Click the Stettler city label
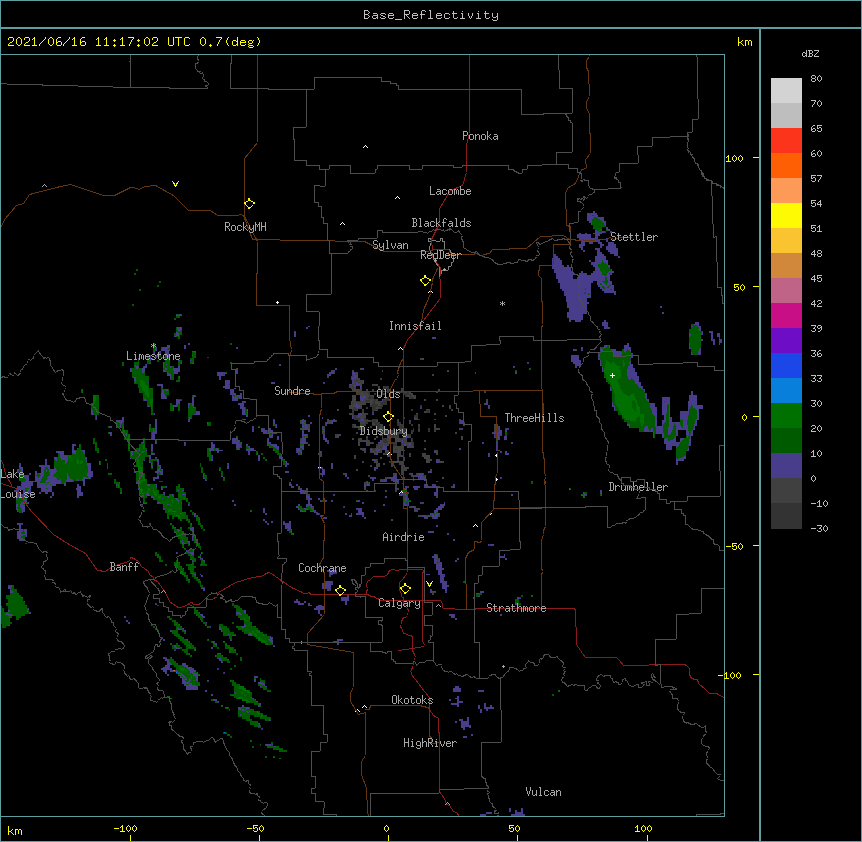The width and height of the screenshot is (862, 842). click(x=634, y=237)
